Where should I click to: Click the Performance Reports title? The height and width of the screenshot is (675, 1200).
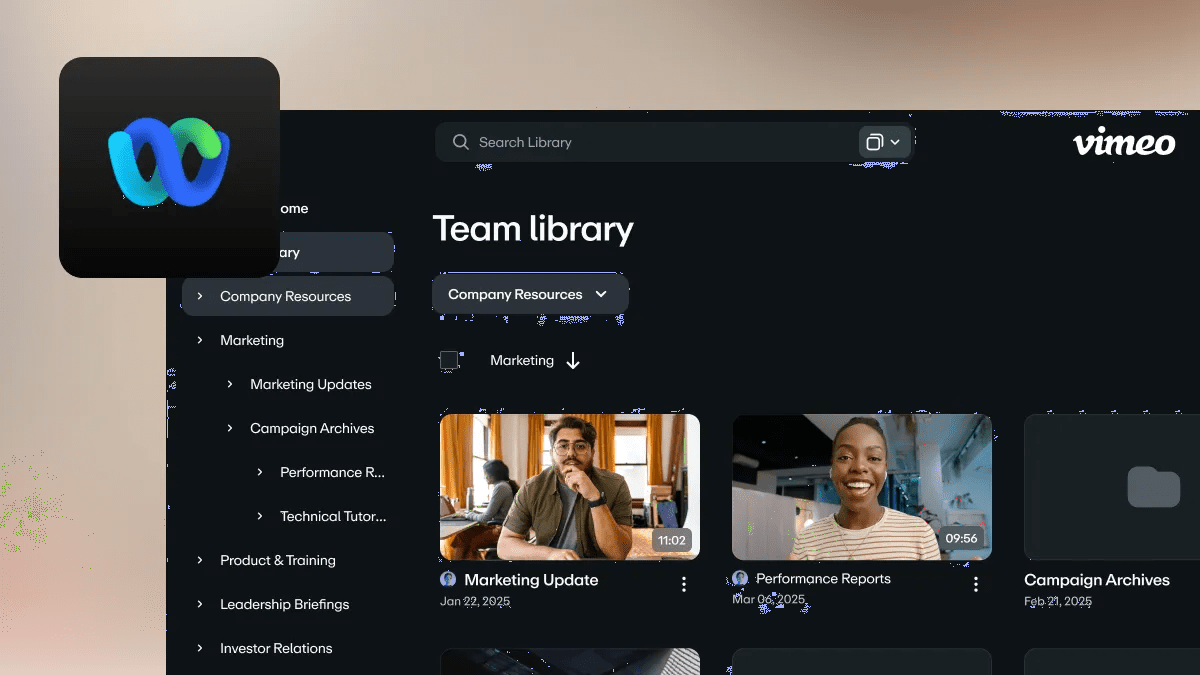click(823, 579)
